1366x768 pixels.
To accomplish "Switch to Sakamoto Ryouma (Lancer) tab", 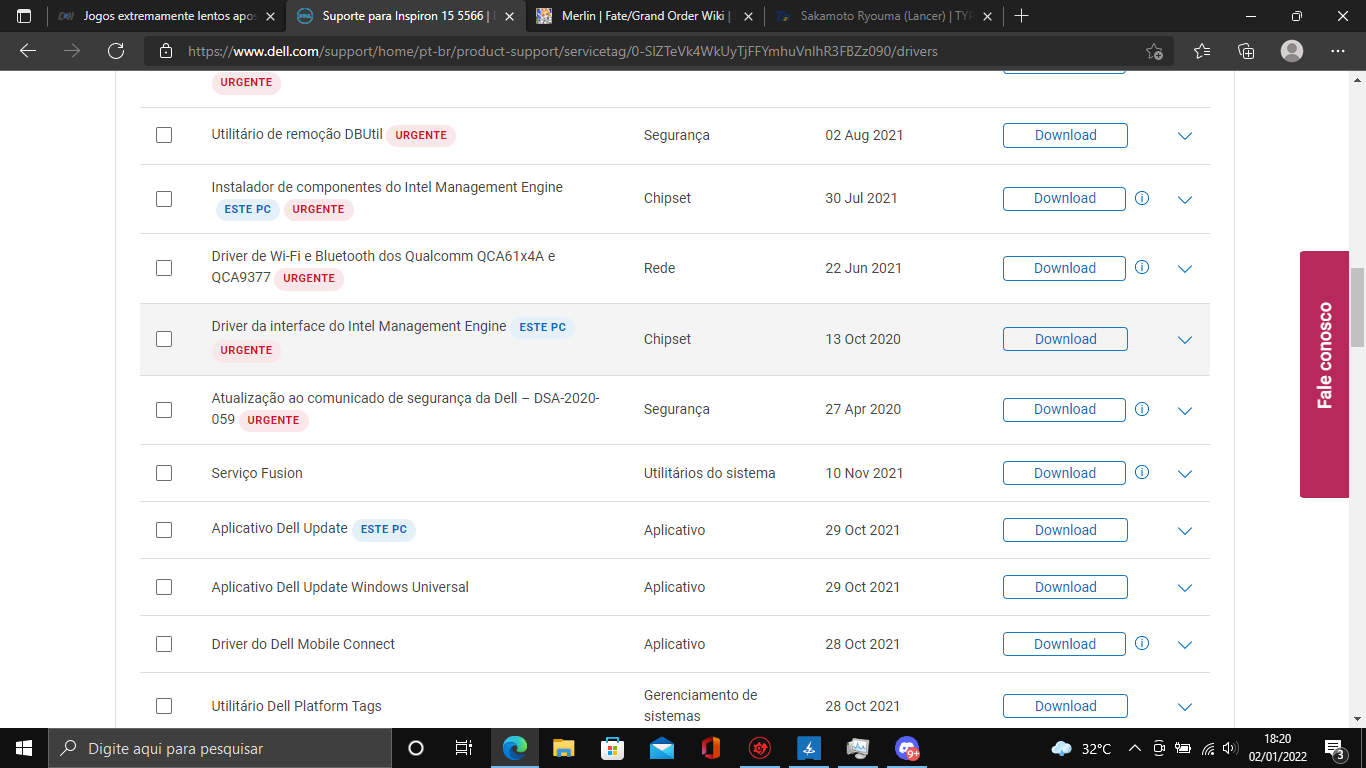I will [x=885, y=17].
